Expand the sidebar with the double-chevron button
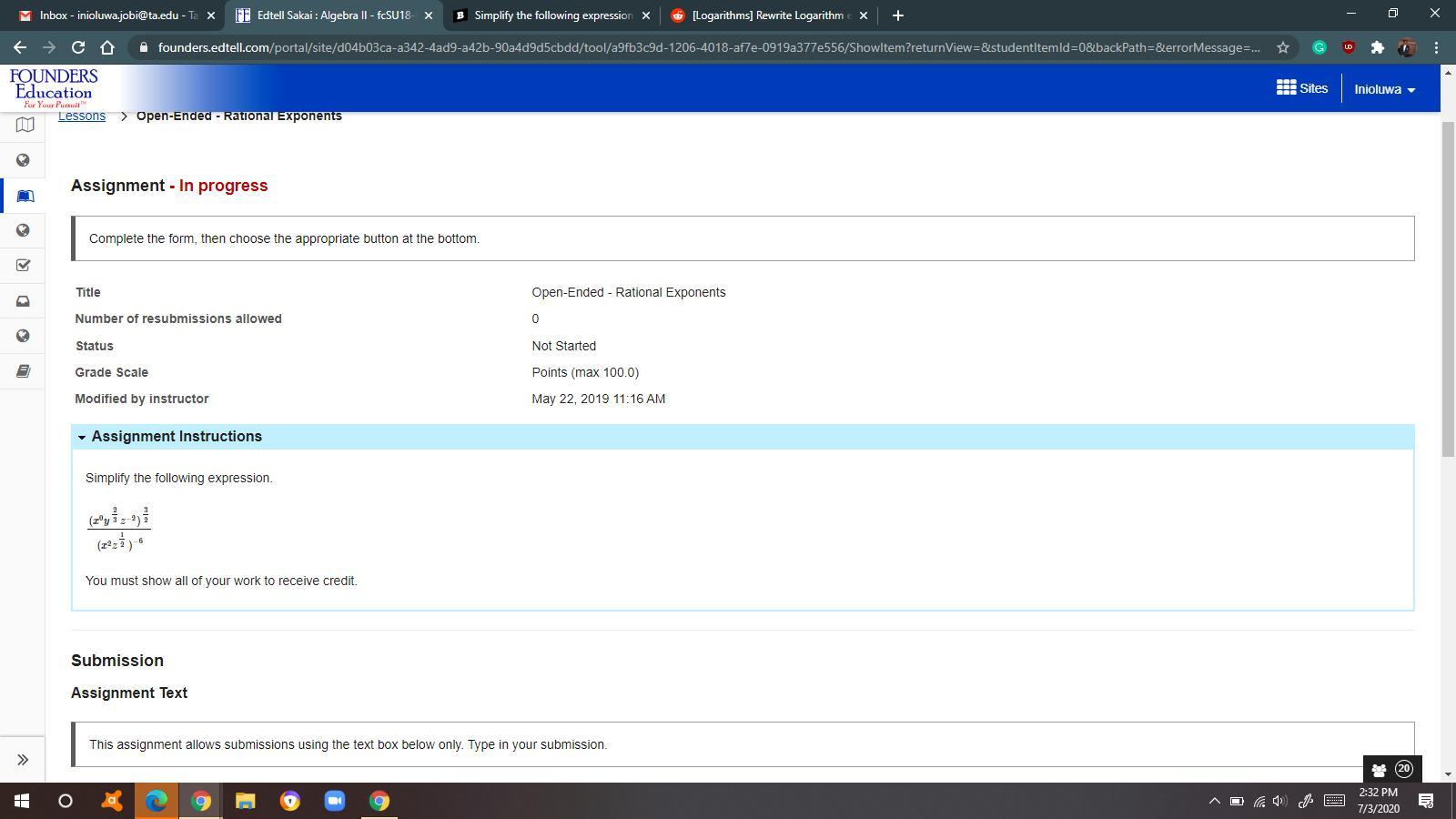Screen dimensions: 1456x819 click(23, 760)
